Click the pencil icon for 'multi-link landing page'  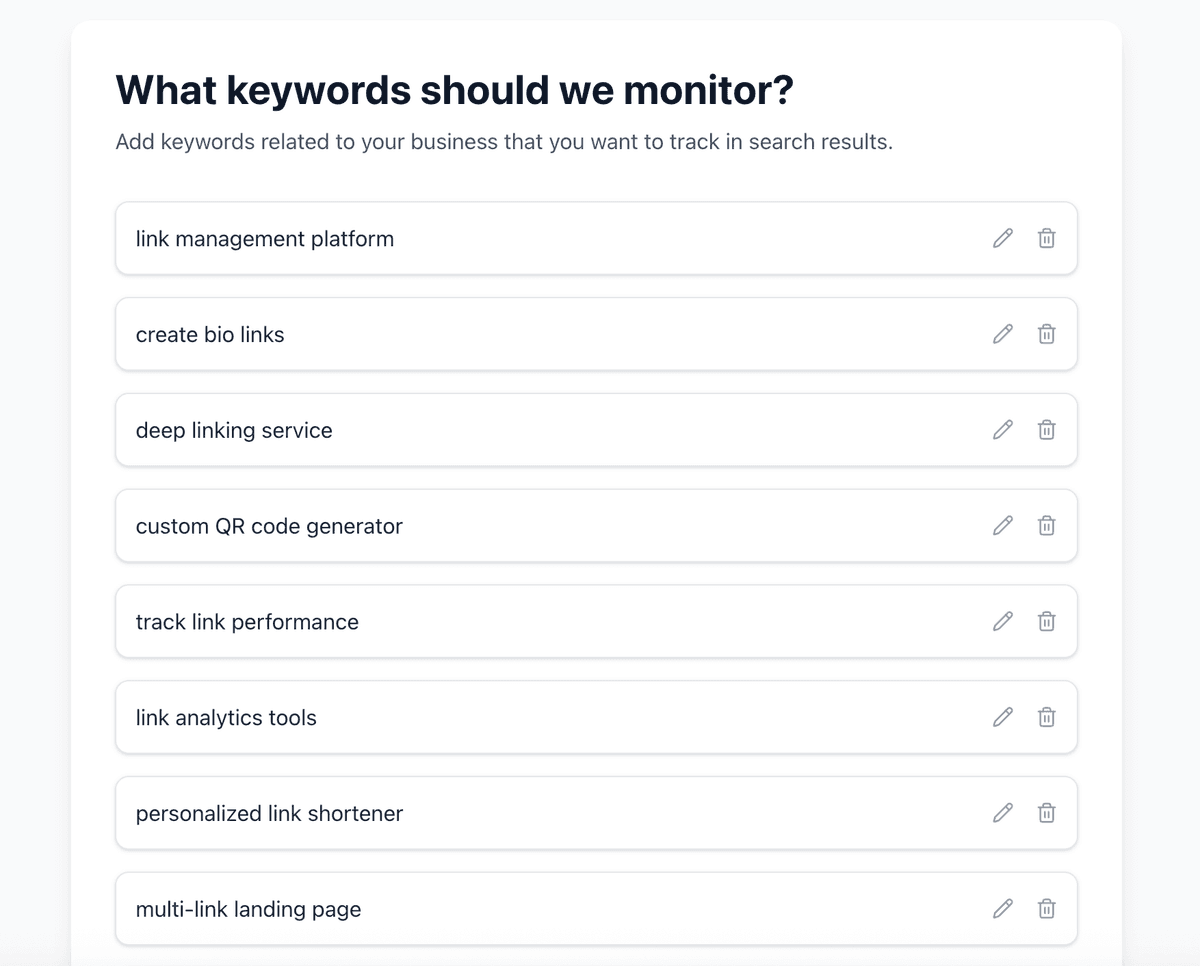[x=1002, y=909]
